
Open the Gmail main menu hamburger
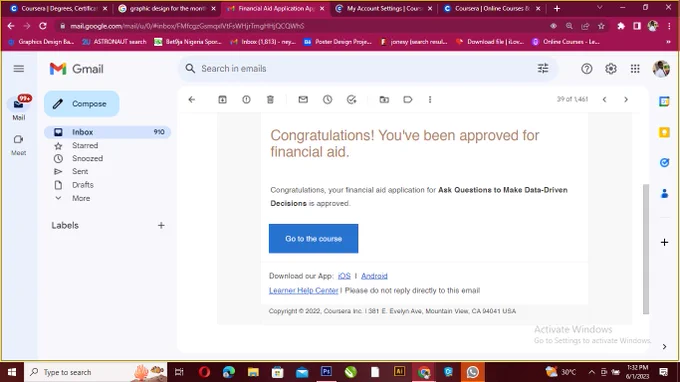(19, 69)
